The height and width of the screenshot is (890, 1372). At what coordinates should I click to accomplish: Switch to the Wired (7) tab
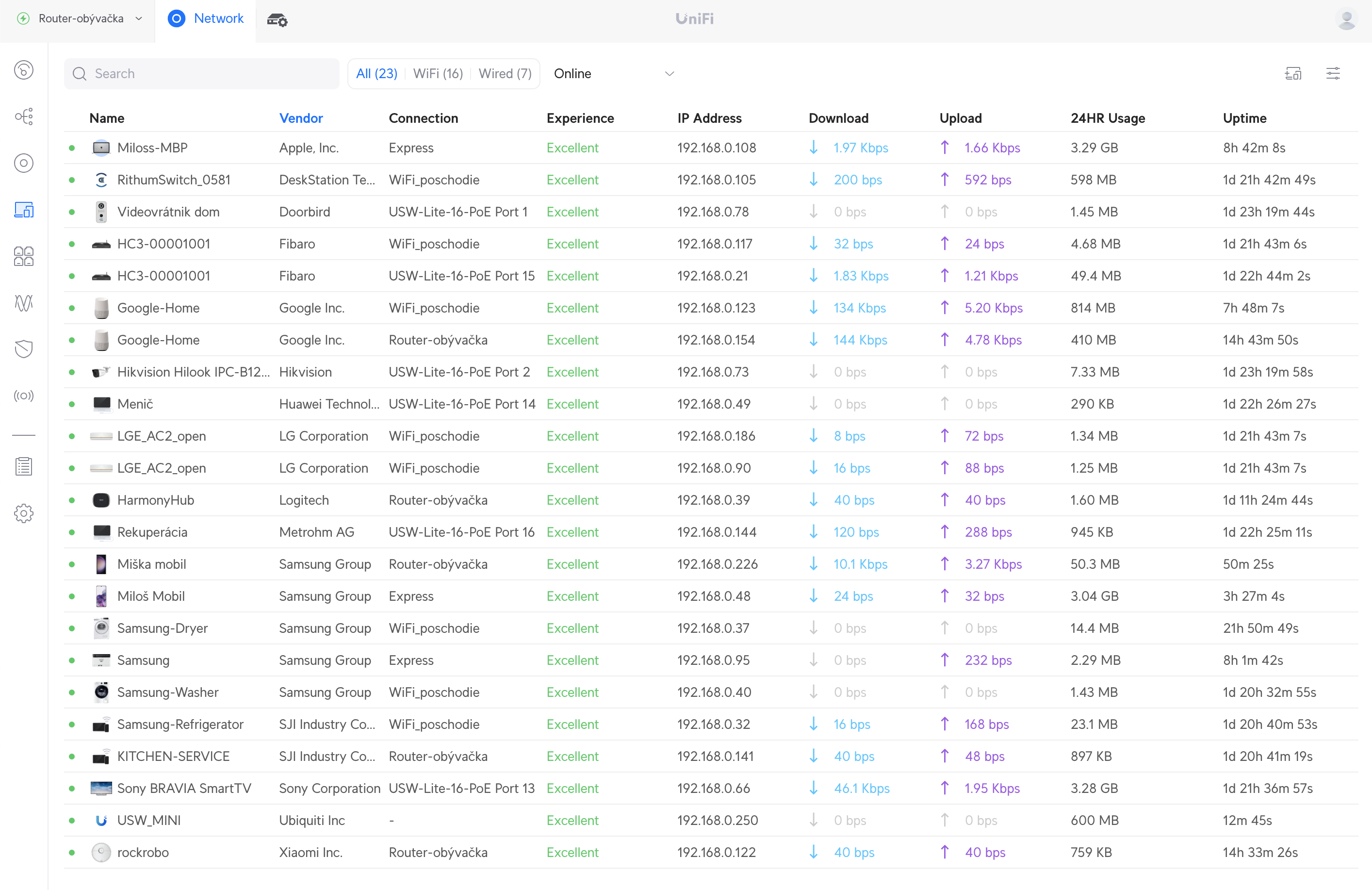(x=504, y=73)
